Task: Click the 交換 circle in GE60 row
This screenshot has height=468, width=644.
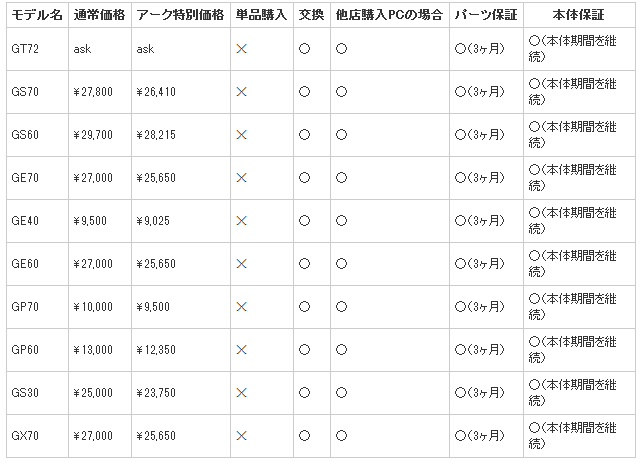Action: tap(304, 263)
